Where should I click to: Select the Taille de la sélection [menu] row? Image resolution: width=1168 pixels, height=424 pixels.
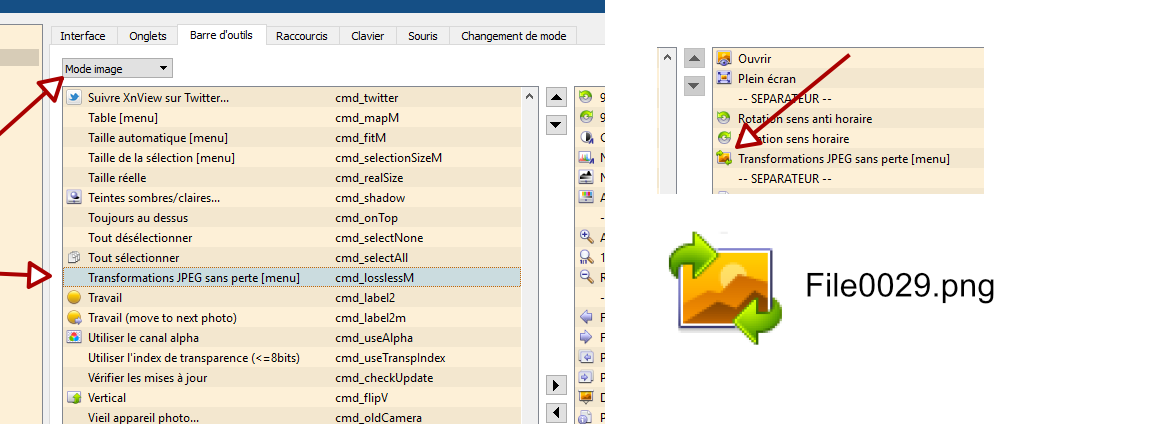pyautogui.click(x=292, y=157)
